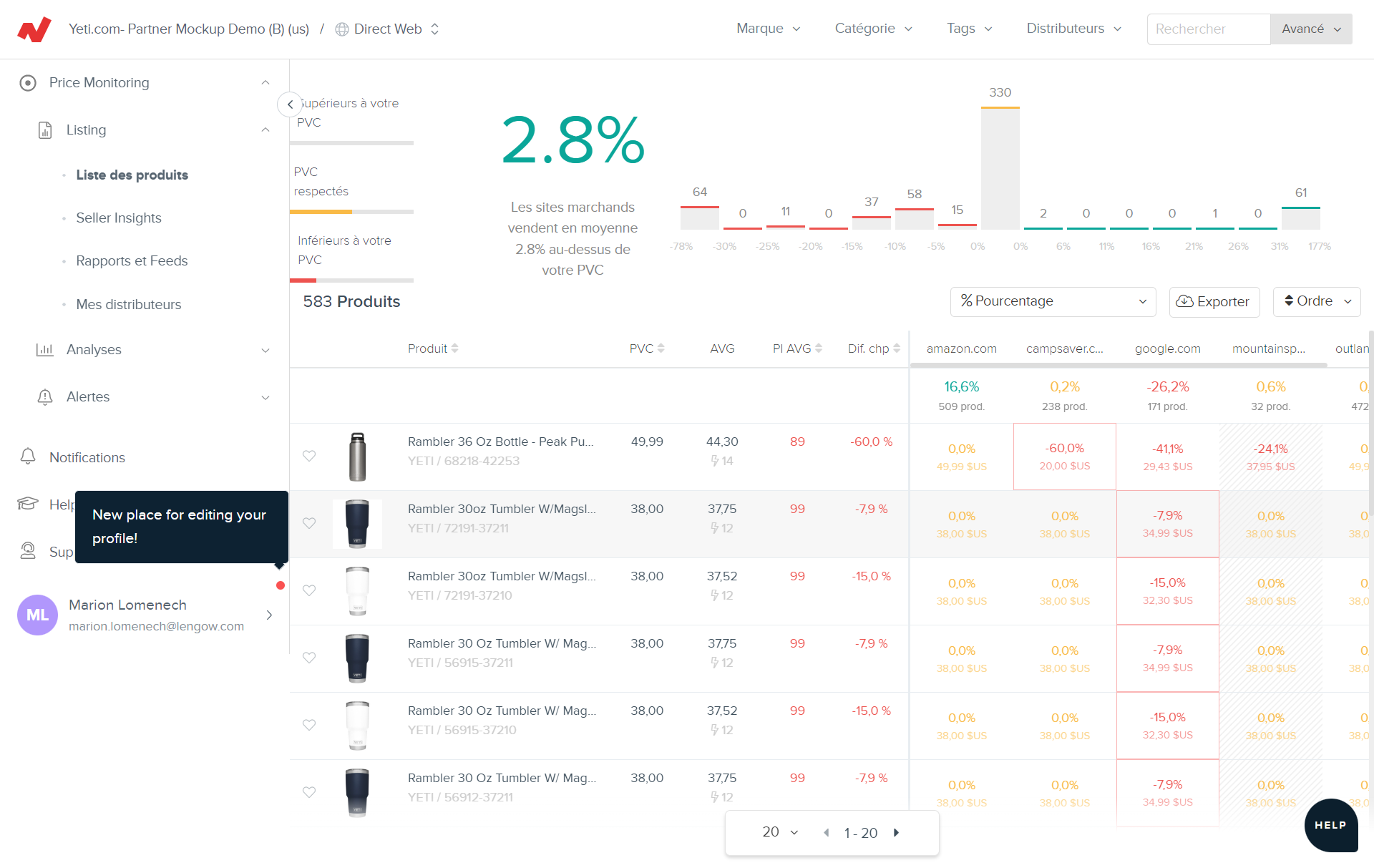Expand the Marque filter dropdown
Viewport: 1374px width, 868px height.
coord(769,29)
